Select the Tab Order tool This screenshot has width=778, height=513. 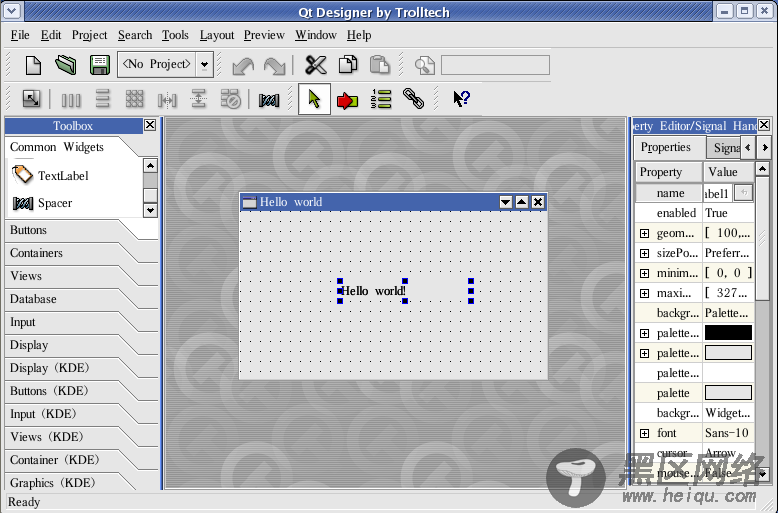(x=381, y=99)
